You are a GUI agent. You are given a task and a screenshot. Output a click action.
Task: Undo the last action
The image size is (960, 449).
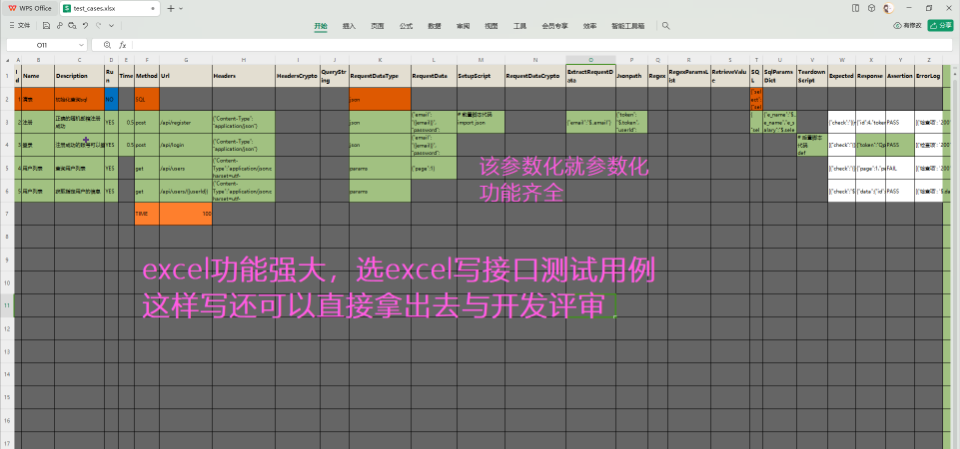pos(85,26)
